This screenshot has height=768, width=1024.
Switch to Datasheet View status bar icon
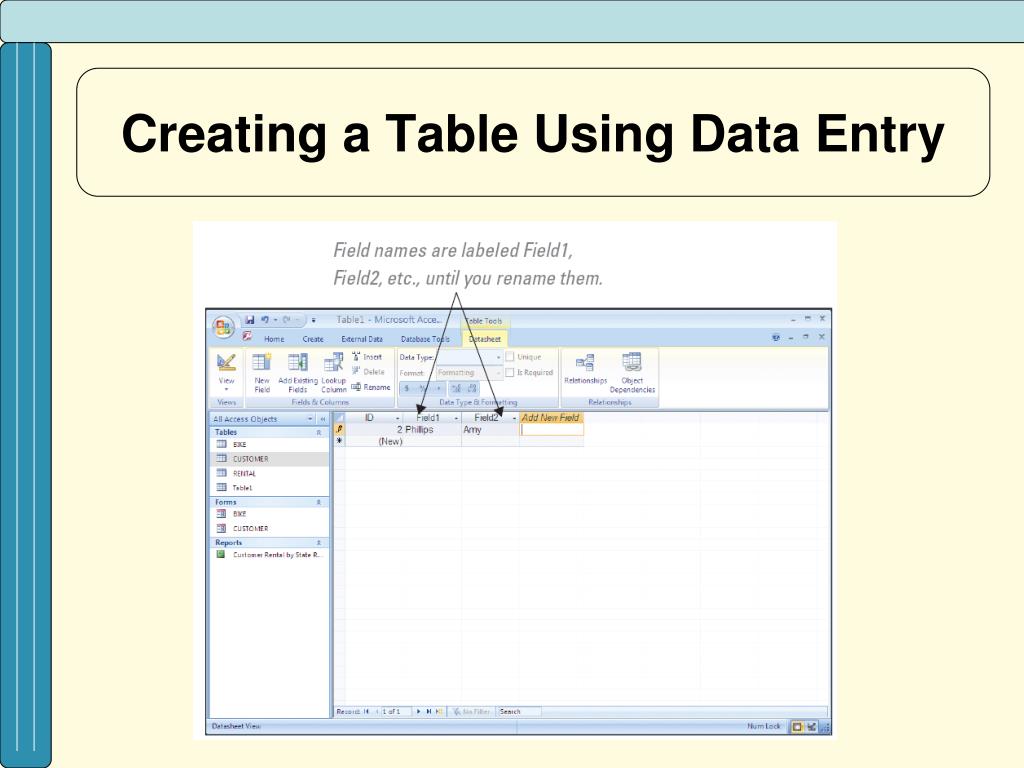click(x=797, y=726)
